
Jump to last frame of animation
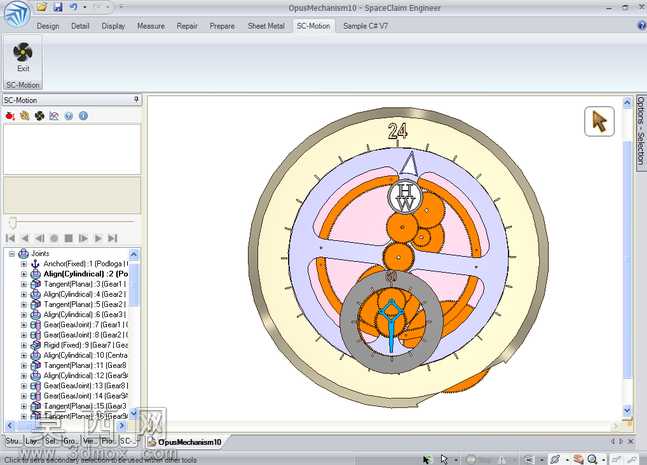112,238
